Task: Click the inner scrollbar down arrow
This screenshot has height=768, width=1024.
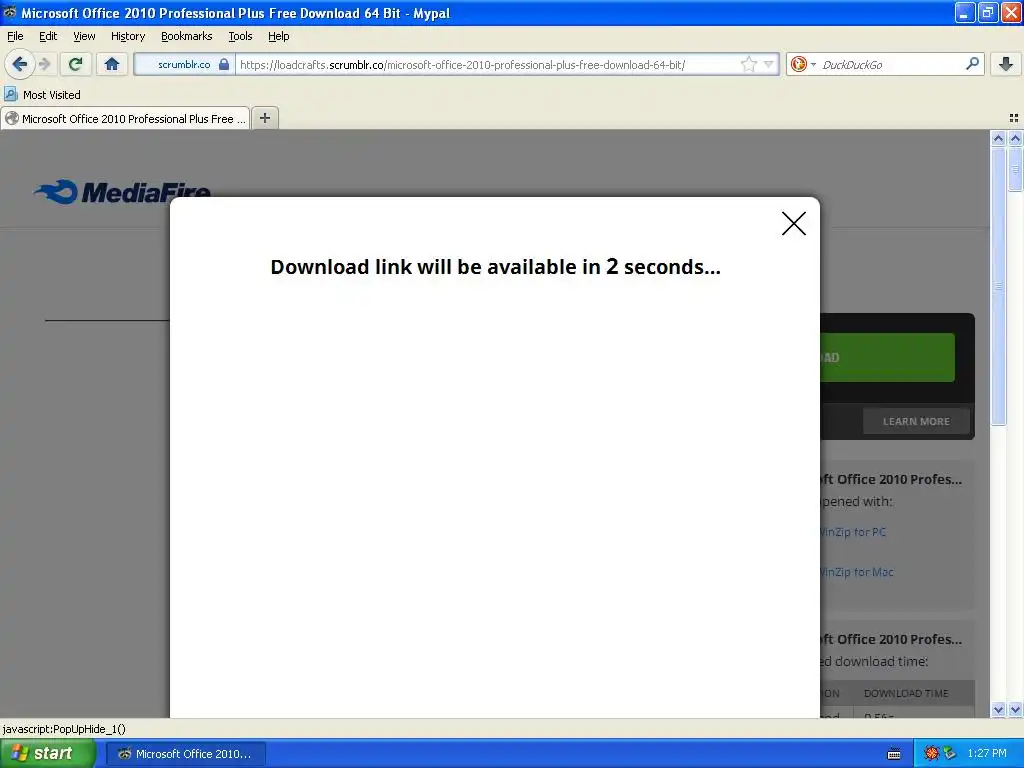Action: pyautogui.click(x=998, y=709)
